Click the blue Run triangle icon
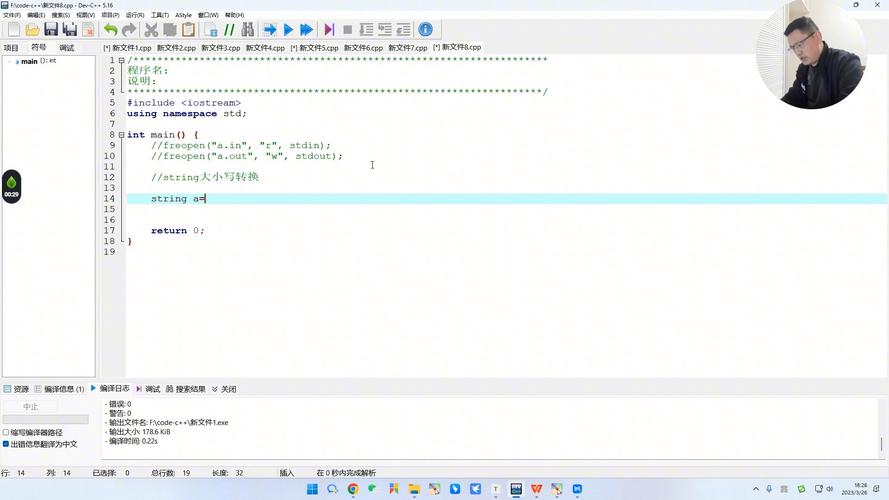889x500 pixels. 288,30
